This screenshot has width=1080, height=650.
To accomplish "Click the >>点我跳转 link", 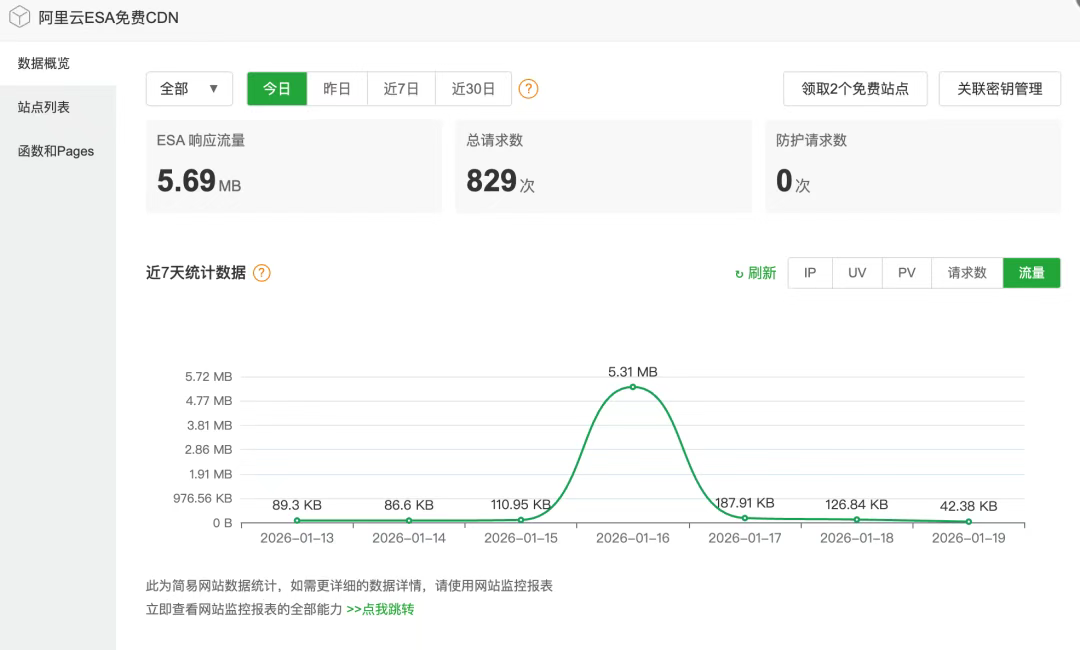I will click(x=380, y=608).
